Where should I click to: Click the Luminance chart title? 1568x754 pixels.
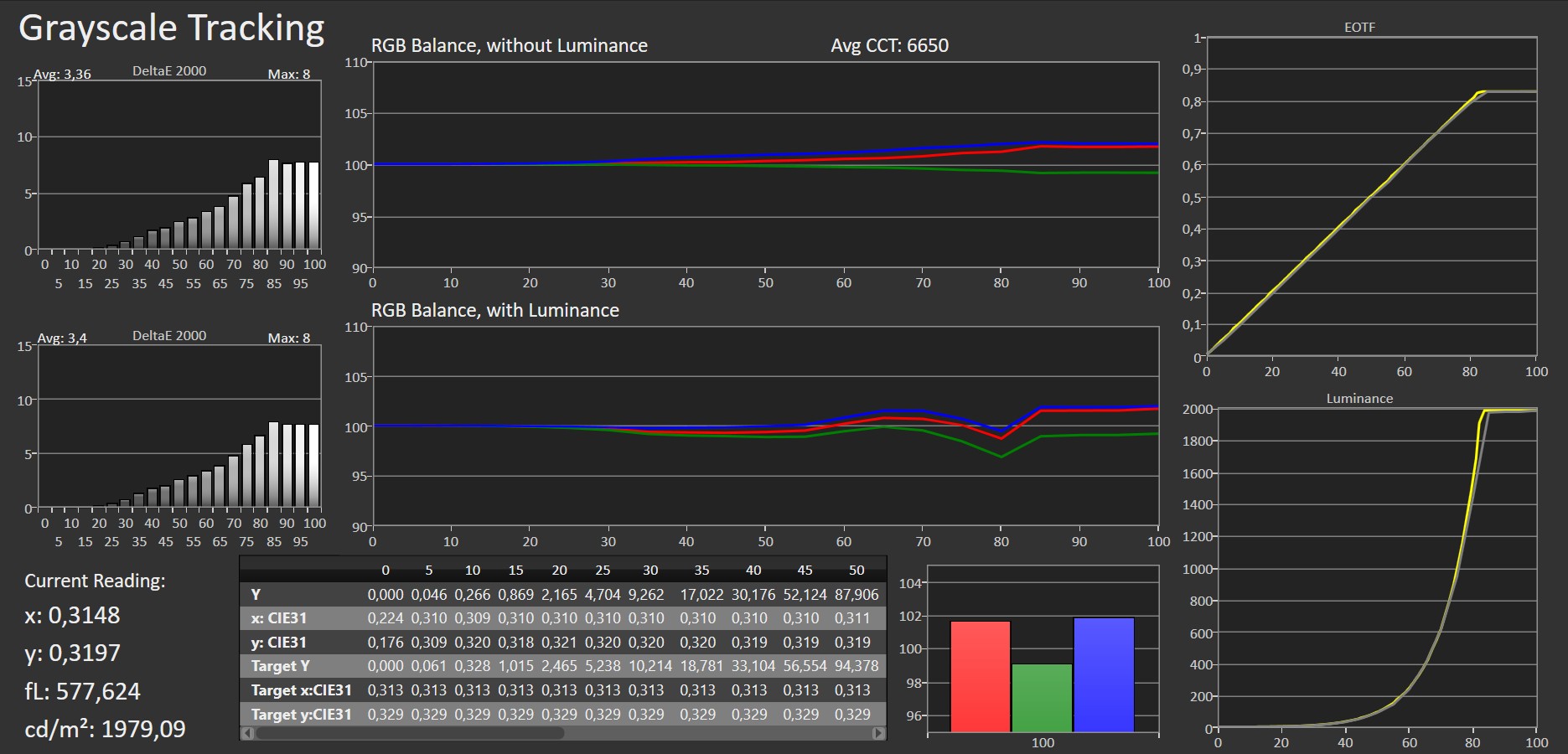pyautogui.click(x=1359, y=399)
